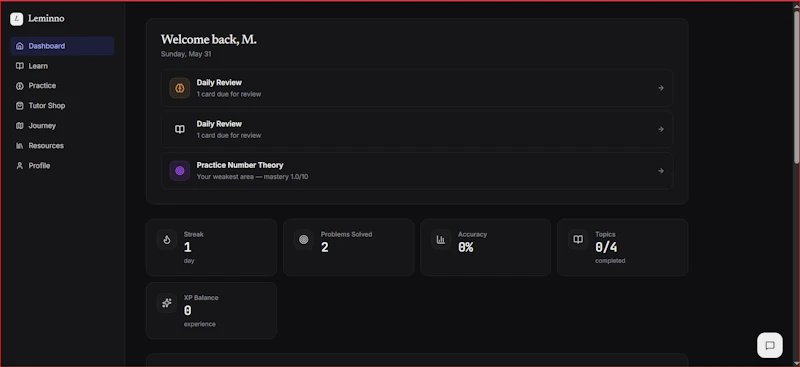Click the Sunday, May 31 date
800x367 pixels.
pyautogui.click(x=186, y=54)
